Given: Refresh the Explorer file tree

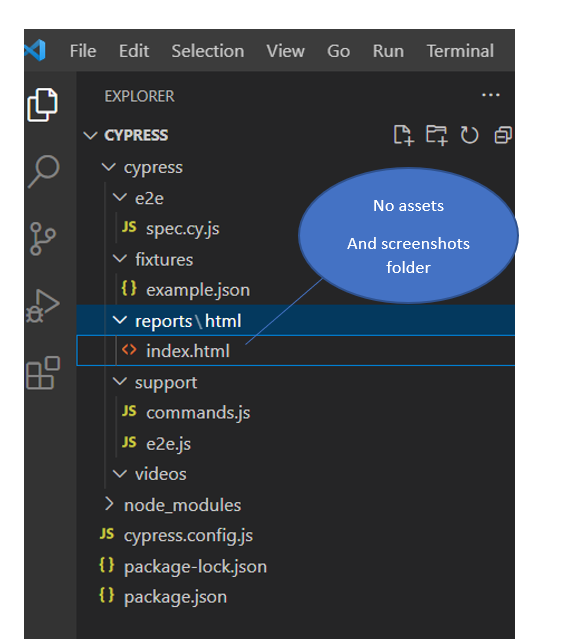Looking at the screenshot, I should tap(469, 135).
